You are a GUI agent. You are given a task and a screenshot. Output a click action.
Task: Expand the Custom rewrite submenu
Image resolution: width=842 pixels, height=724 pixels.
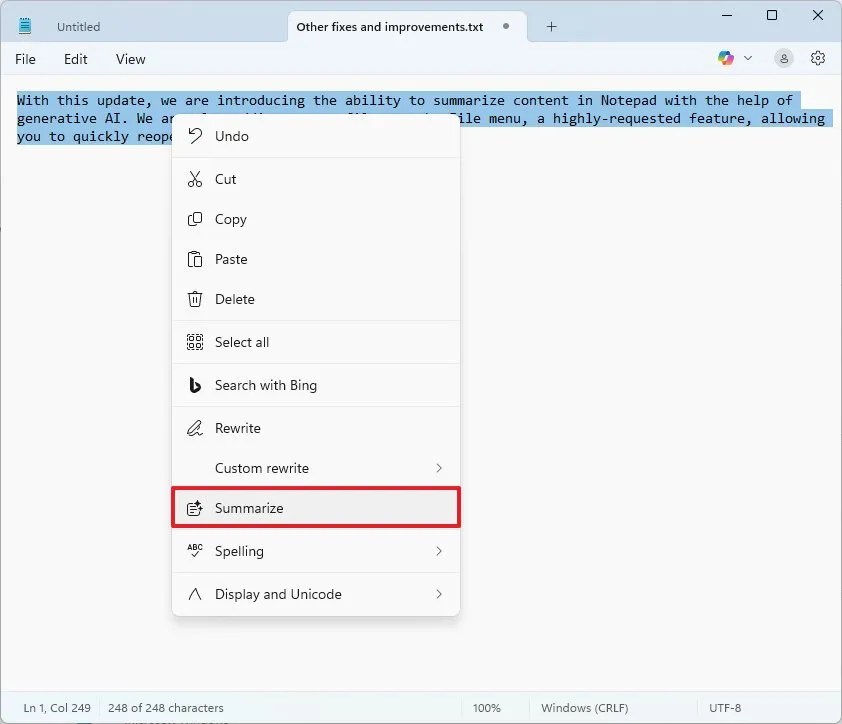pyautogui.click(x=438, y=468)
